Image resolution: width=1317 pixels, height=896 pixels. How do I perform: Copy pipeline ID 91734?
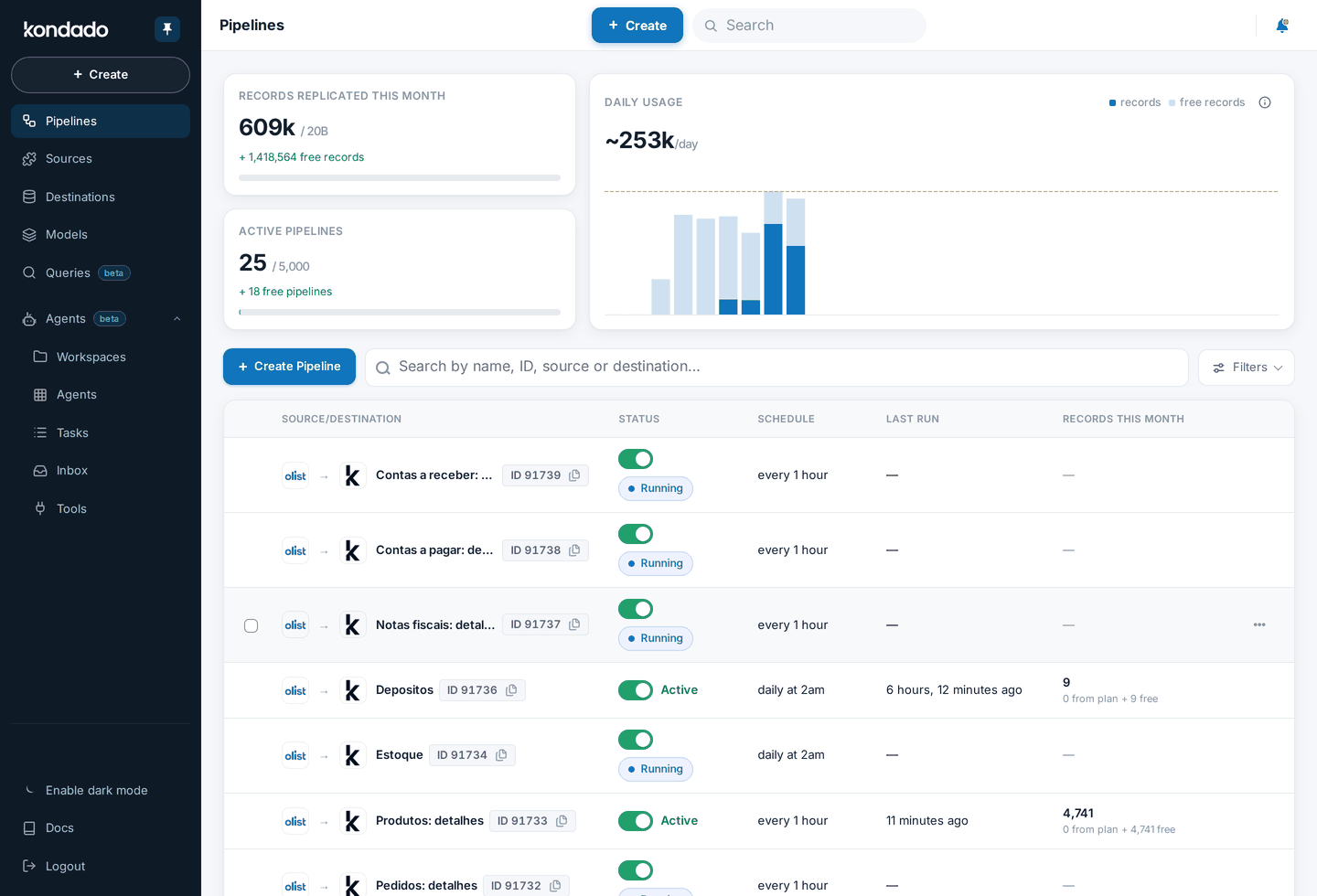coord(501,755)
